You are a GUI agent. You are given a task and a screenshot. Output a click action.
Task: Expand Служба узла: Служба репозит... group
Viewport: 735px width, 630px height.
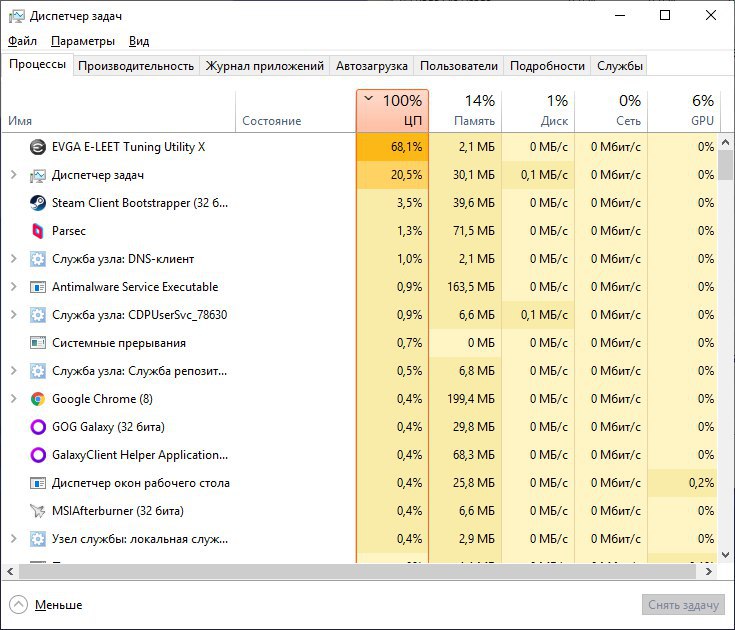pos(14,371)
